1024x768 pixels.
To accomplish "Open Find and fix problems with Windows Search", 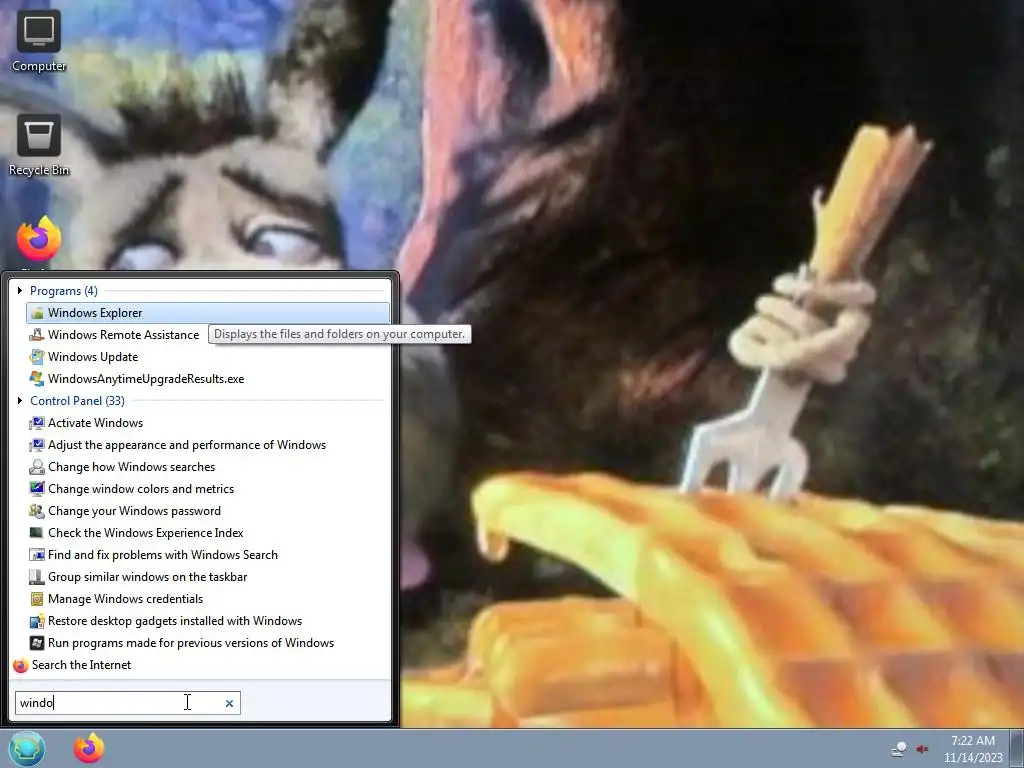I will click(x=163, y=555).
